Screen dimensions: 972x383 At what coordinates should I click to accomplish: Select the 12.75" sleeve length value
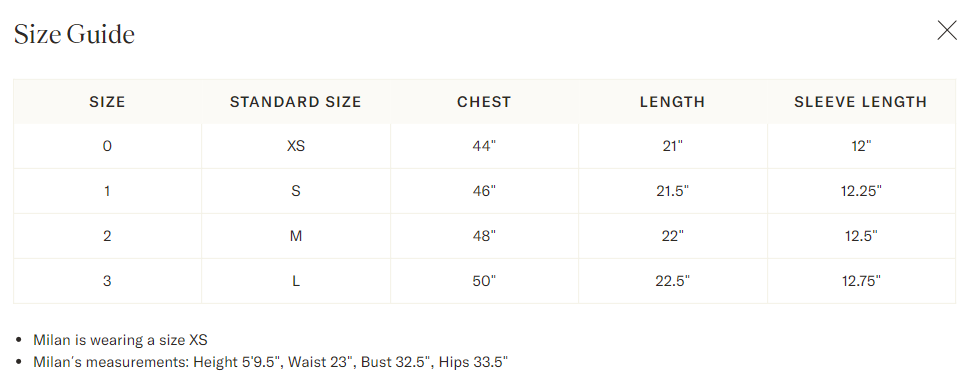coord(861,281)
